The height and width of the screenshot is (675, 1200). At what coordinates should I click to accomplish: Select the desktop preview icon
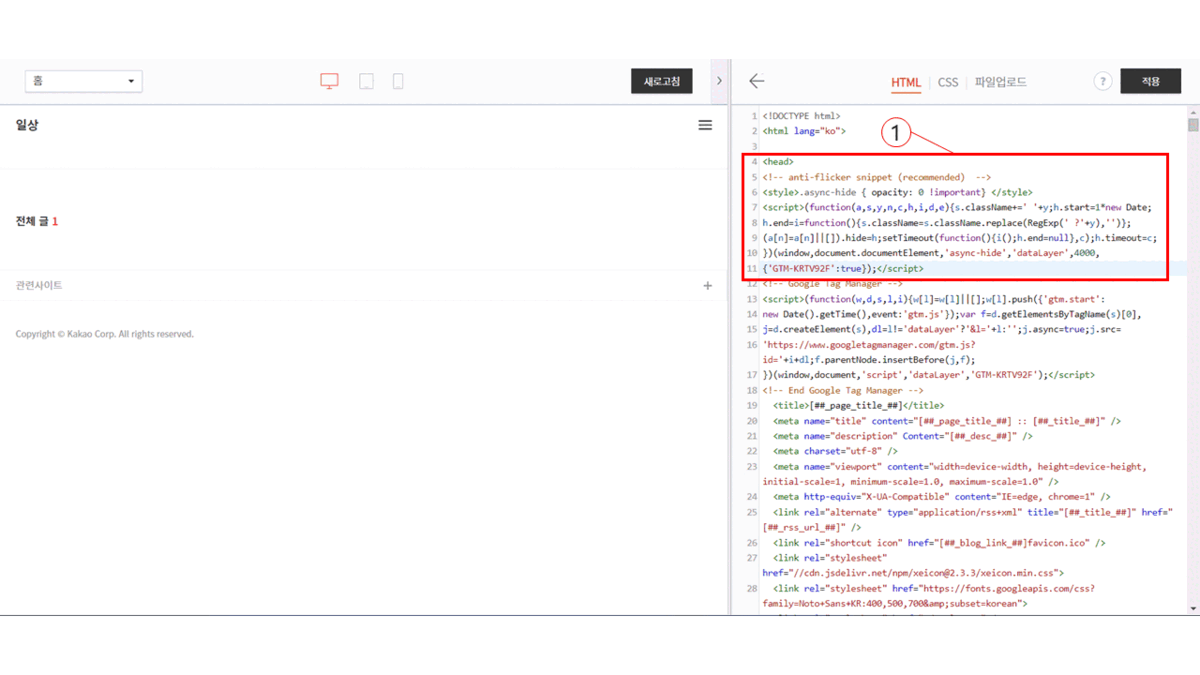pos(329,81)
